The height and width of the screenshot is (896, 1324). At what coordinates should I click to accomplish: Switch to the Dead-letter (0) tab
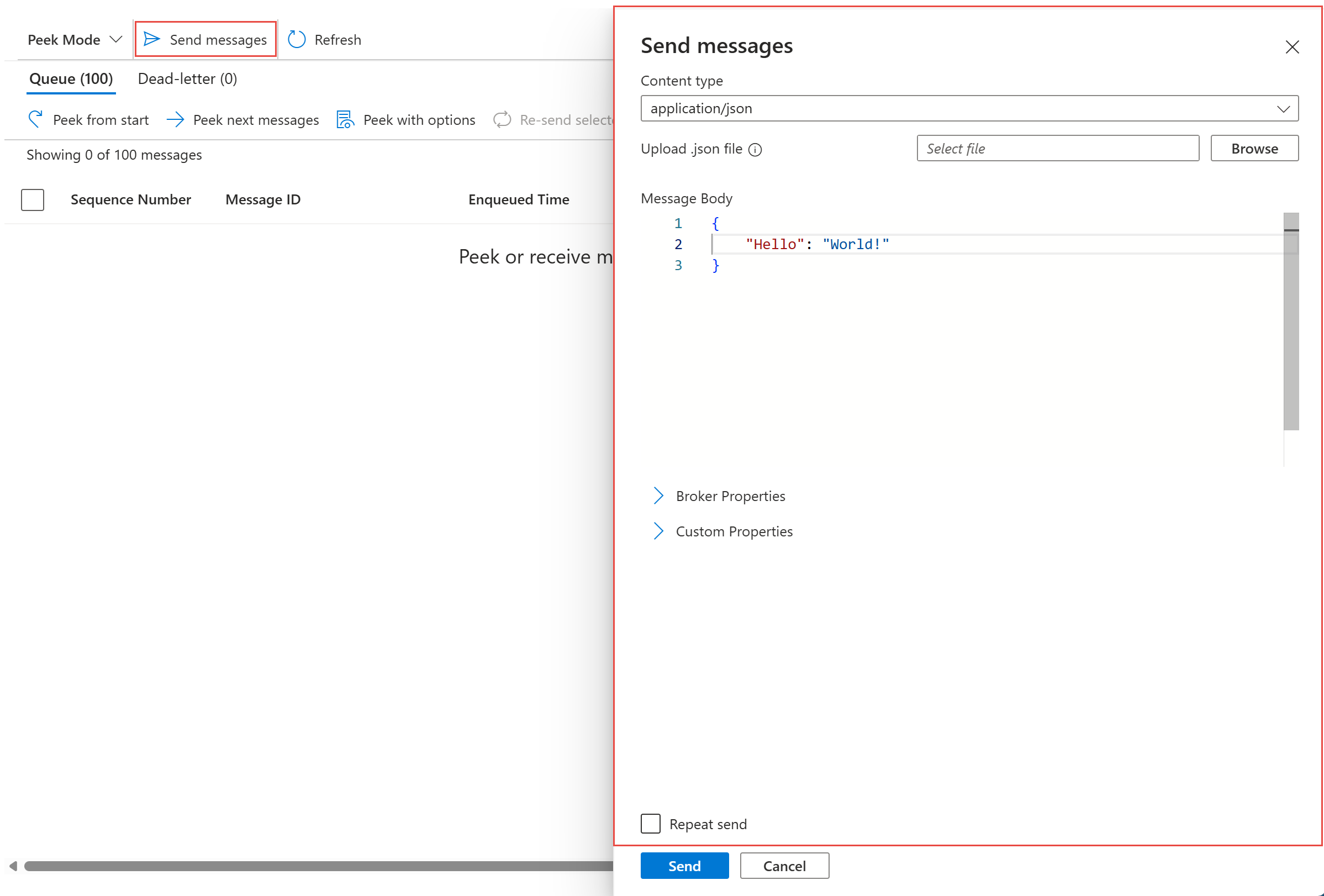(x=187, y=78)
